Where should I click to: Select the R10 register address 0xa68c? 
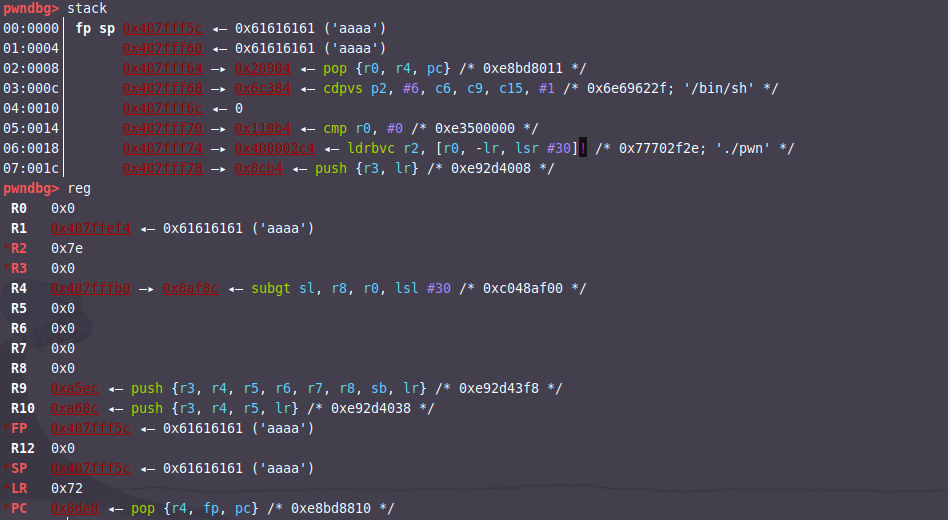pos(75,409)
